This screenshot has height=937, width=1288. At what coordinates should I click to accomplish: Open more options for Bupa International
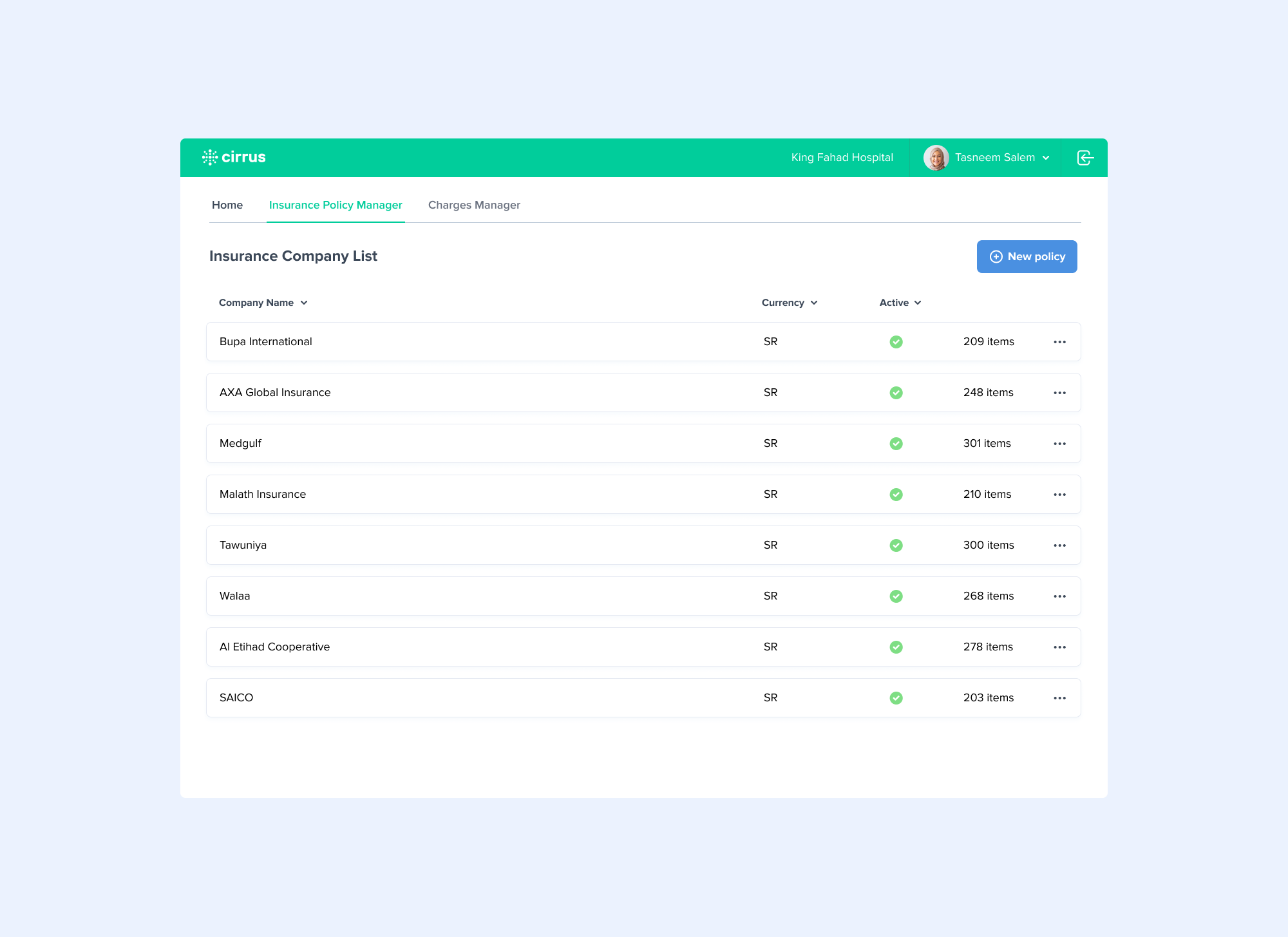[x=1060, y=342]
